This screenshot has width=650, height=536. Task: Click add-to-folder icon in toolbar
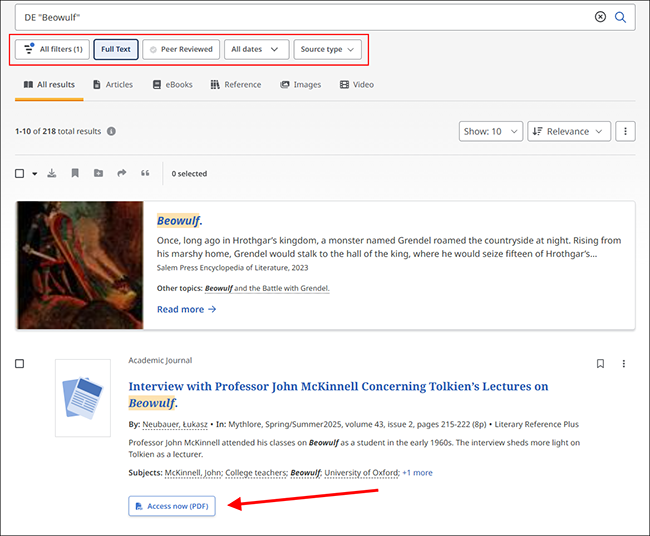pyautogui.click(x=98, y=173)
